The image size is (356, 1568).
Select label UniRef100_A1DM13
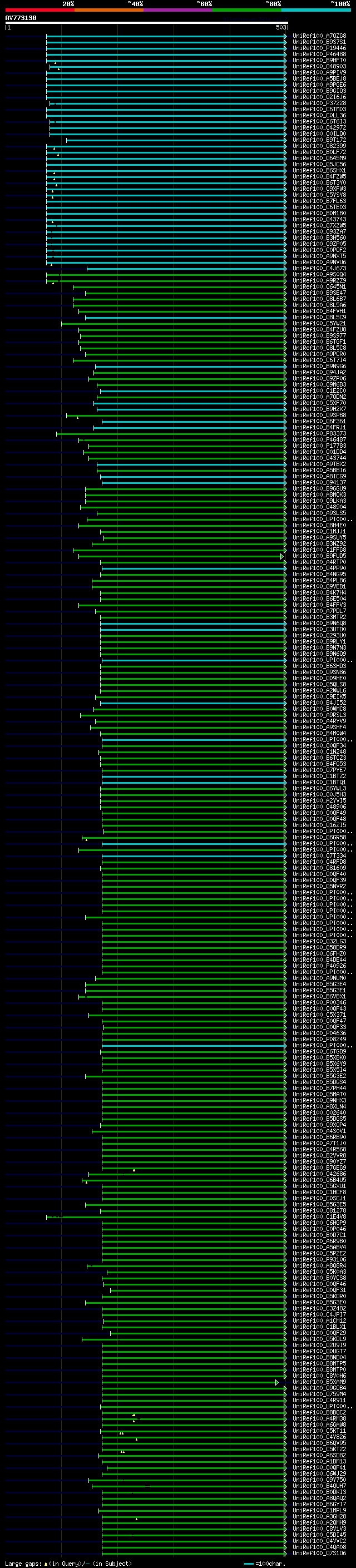pyautogui.click(x=319, y=1461)
